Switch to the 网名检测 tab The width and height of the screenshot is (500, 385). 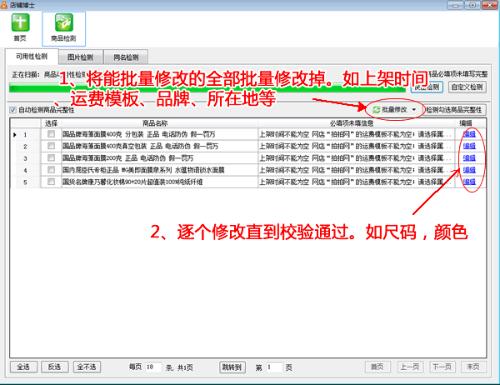coord(126,57)
